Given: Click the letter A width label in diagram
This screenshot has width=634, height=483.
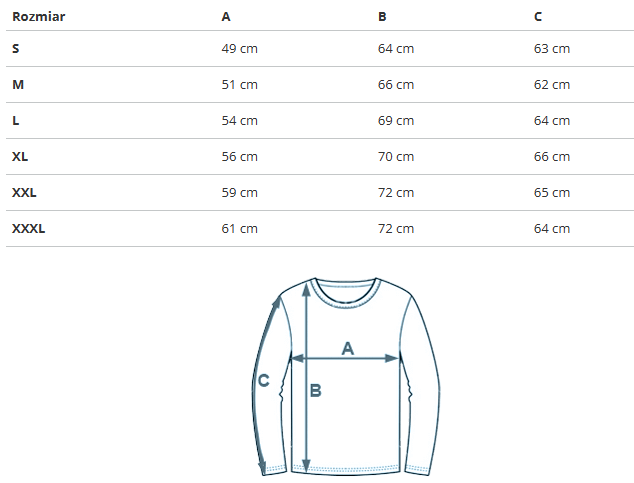Looking at the screenshot, I should click(x=348, y=348).
